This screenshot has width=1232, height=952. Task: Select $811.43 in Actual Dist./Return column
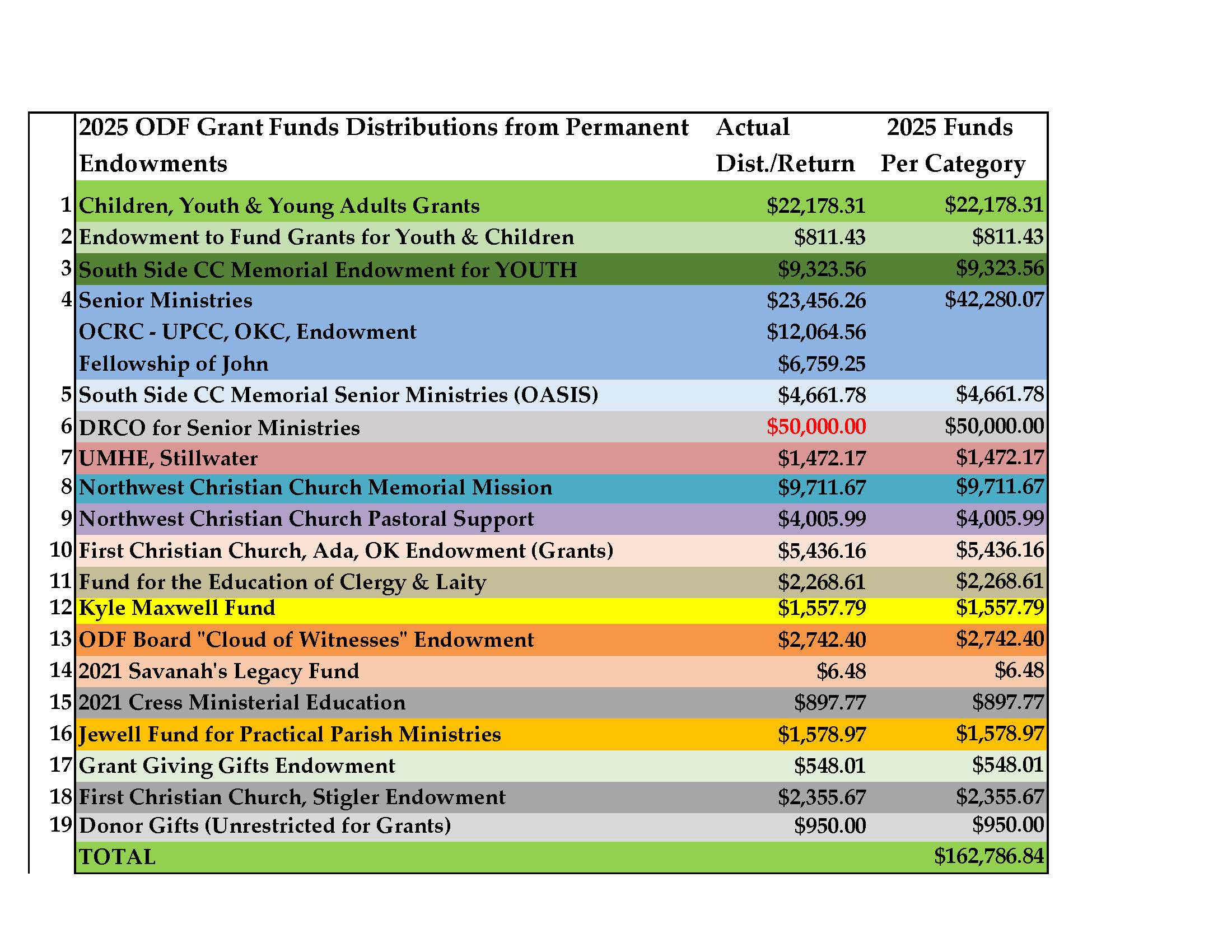coord(830,237)
